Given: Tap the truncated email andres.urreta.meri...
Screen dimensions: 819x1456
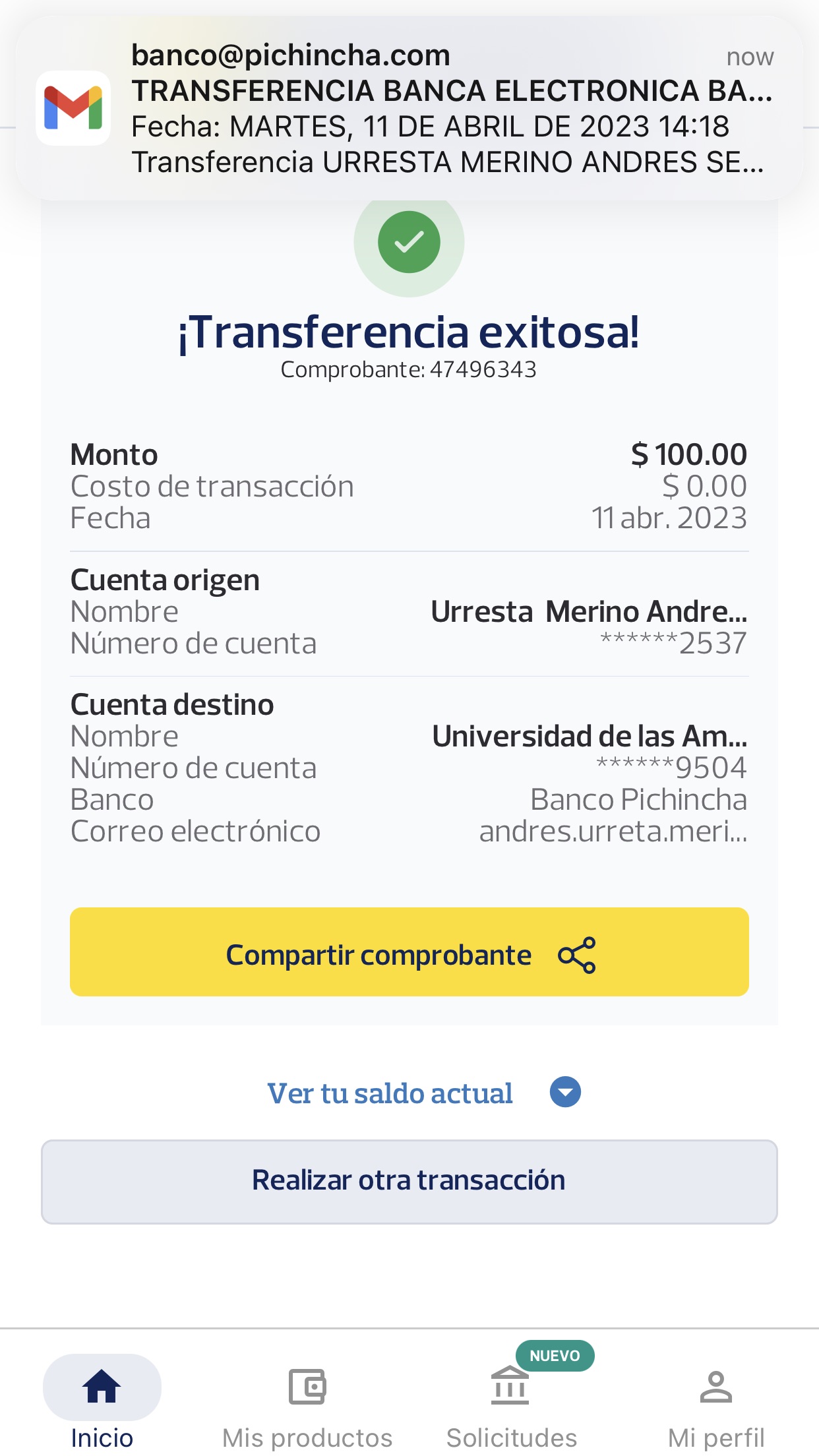Looking at the screenshot, I should (x=613, y=831).
